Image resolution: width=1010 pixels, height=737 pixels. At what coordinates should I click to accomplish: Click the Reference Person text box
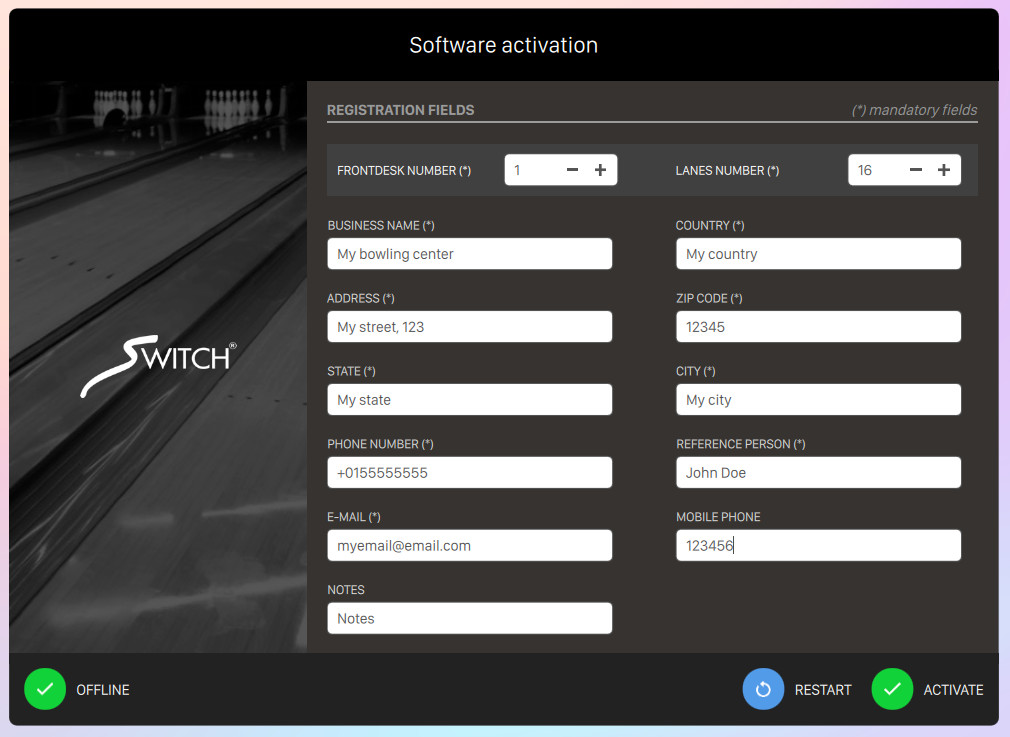[x=818, y=473]
